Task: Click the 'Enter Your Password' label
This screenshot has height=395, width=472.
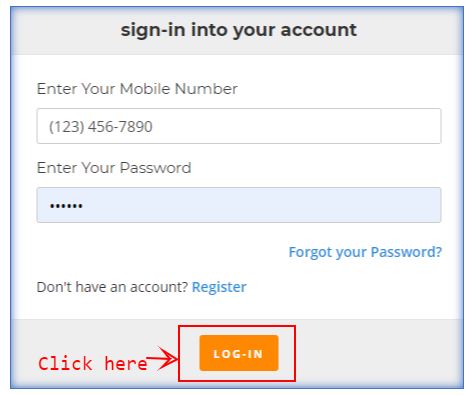Action: [x=114, y=168]
